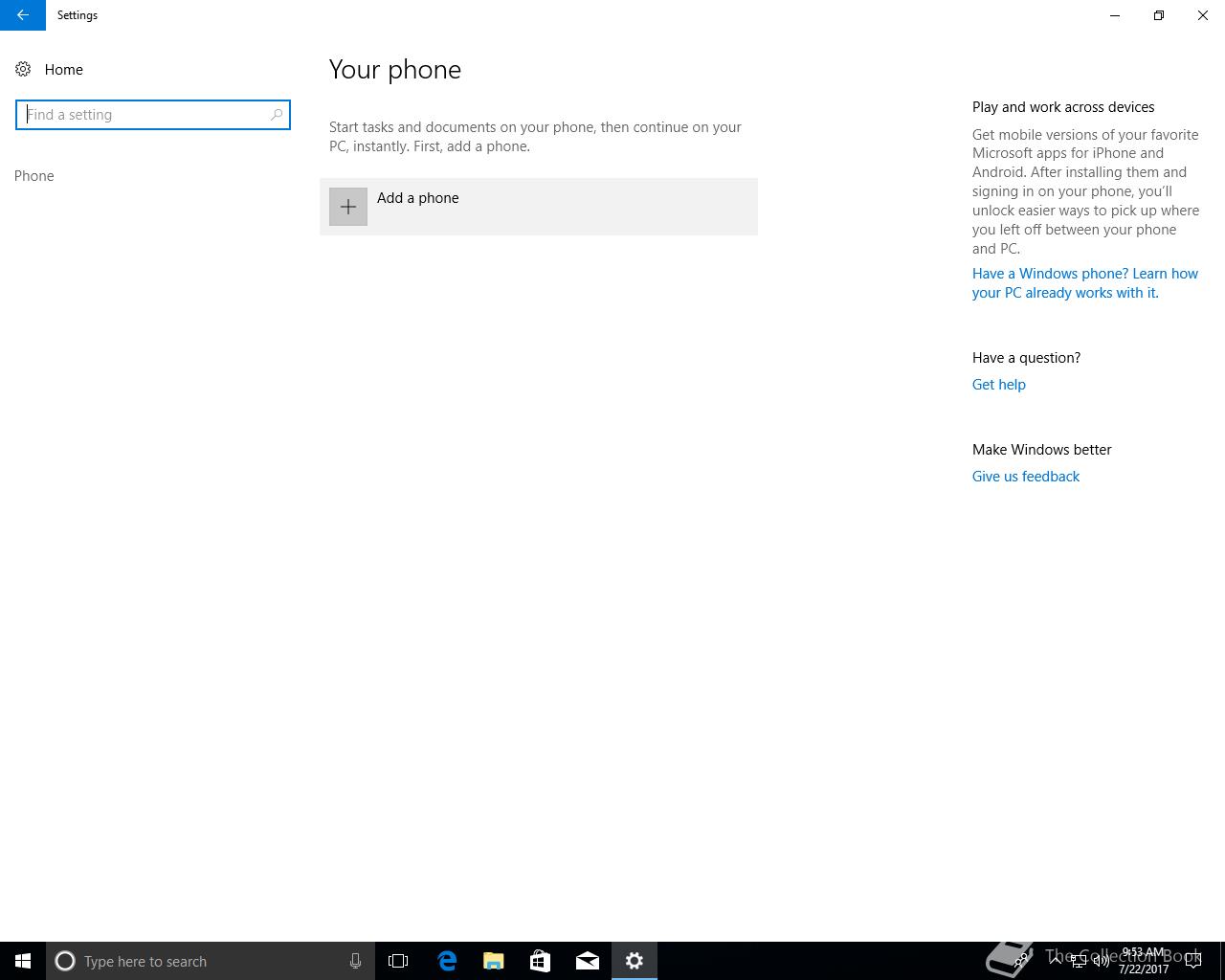Open the network status tray icon
Image resolution: width=1225 pixels, height=980 pixels.
coord(1078,961)
